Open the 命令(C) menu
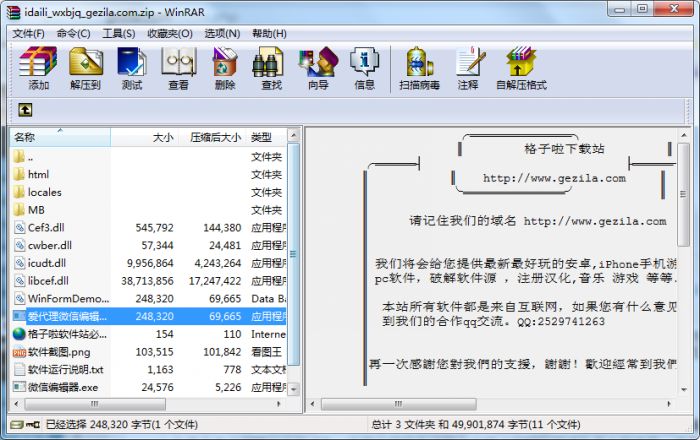The image size is (700, 440). (74, 33)
